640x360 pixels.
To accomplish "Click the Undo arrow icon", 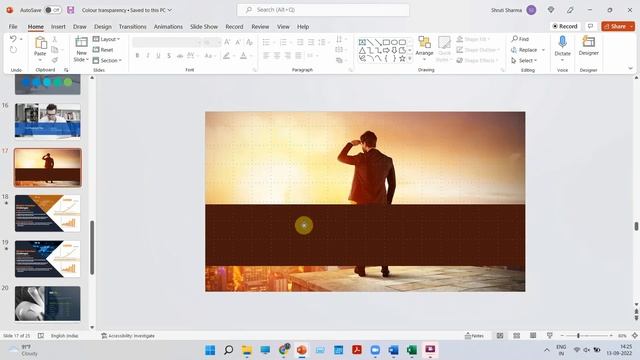I will point(13,39).
